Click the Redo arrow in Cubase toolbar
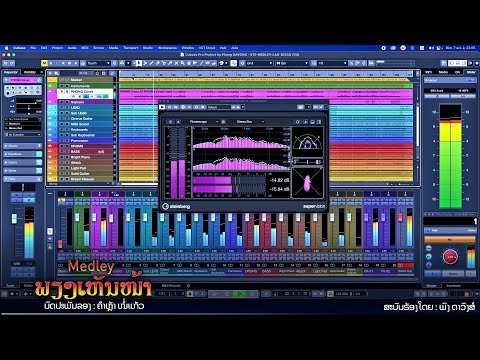This screenshot has height=360, width=480. click(12, 63)
